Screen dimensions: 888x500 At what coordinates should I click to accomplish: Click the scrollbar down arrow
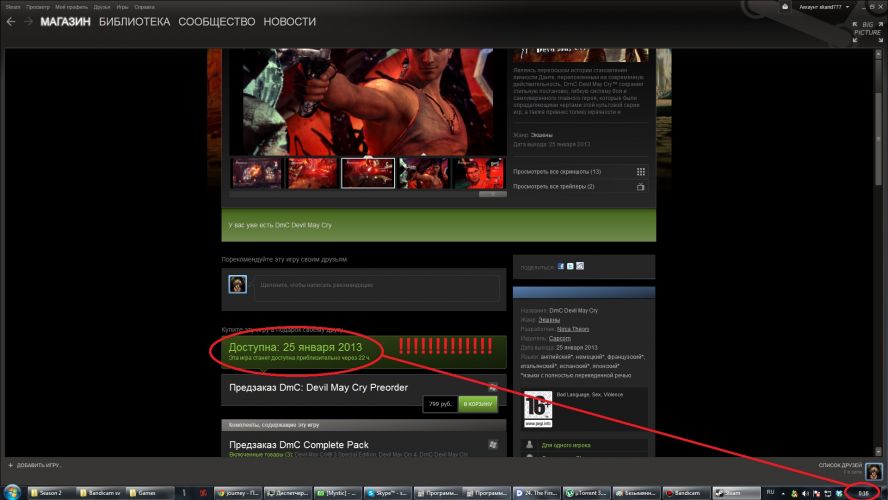tap(878, 451)
